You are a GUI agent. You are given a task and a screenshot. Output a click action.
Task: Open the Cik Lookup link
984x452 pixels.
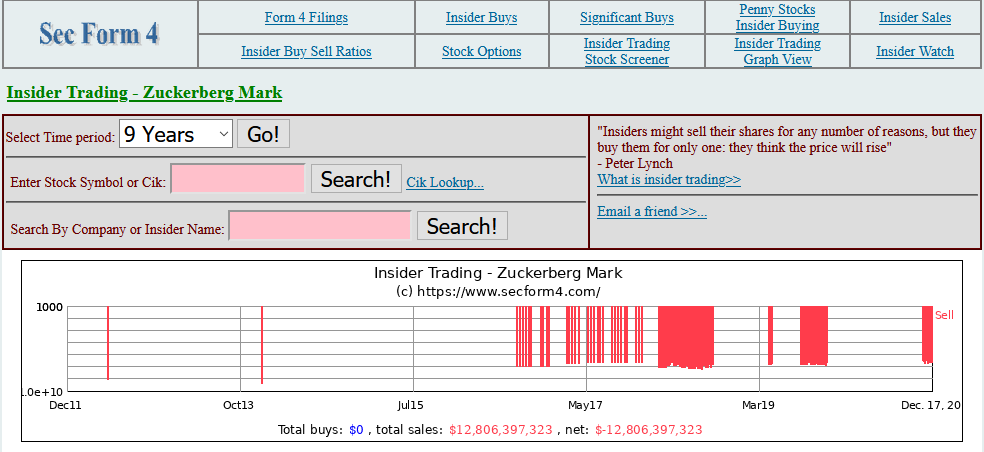click(x=445, y=183)
